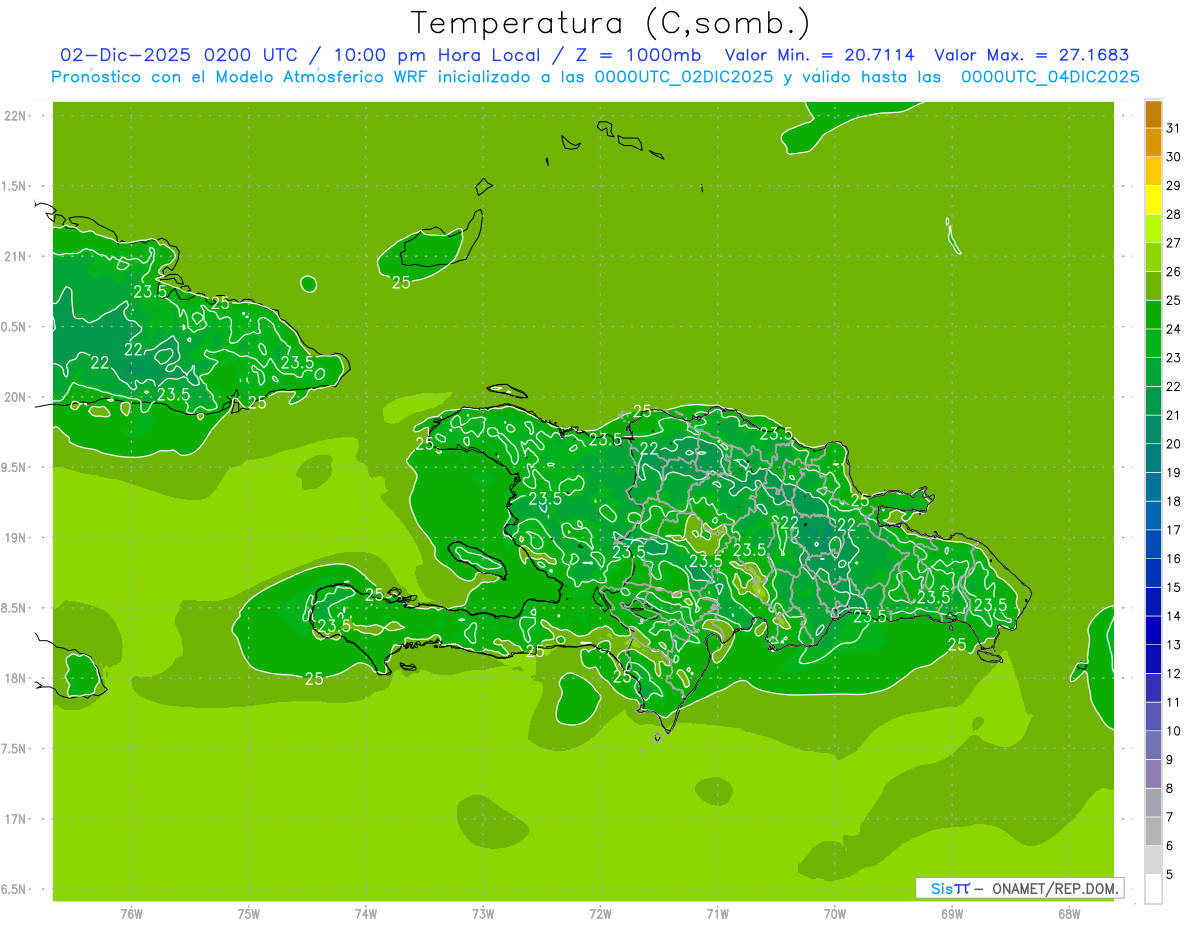Screen dimensions: 1200x927
Task: Click the '21N' latitude axis label
Action: (x=17, y=256)
